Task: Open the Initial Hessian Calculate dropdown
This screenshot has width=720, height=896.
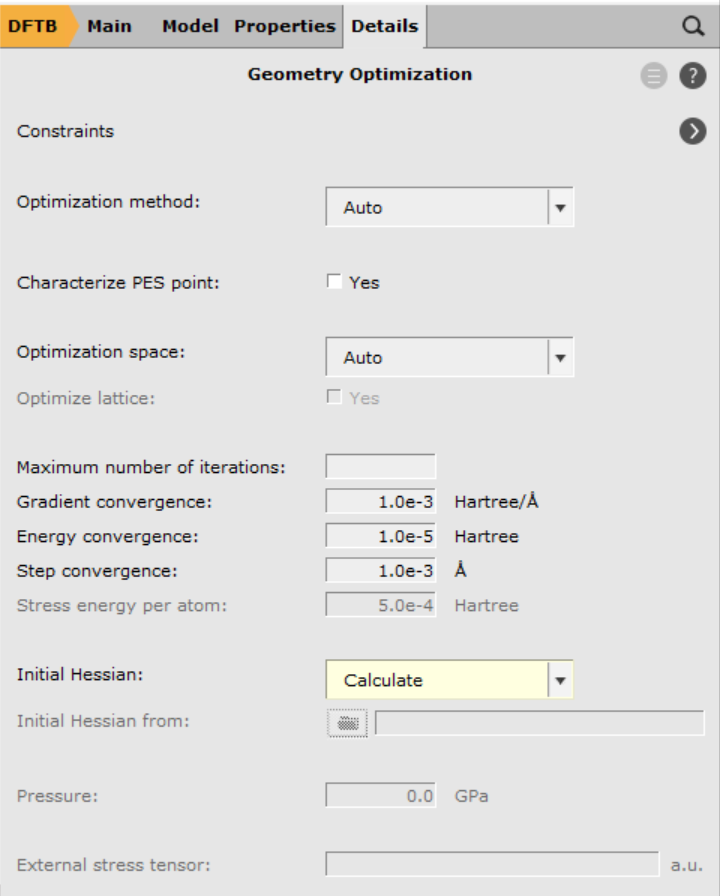Action: point(449,679)
